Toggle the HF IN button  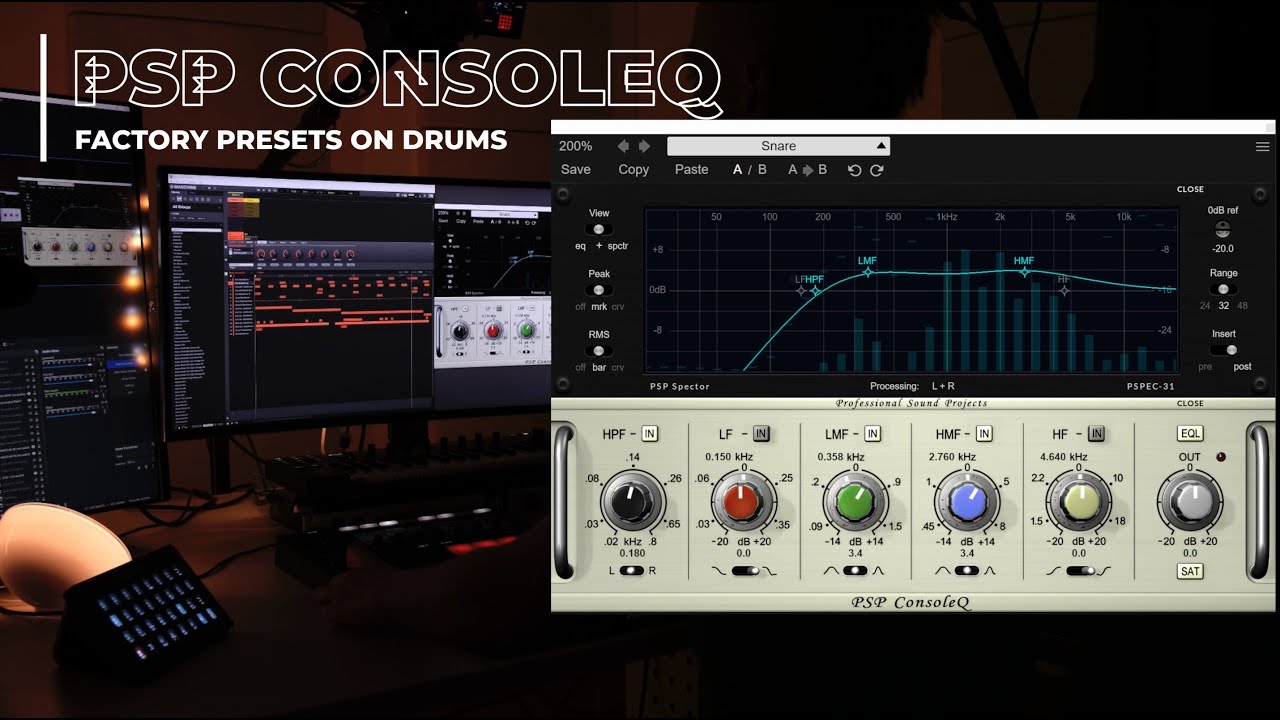pyautogui.click(x=1096, y=433)
